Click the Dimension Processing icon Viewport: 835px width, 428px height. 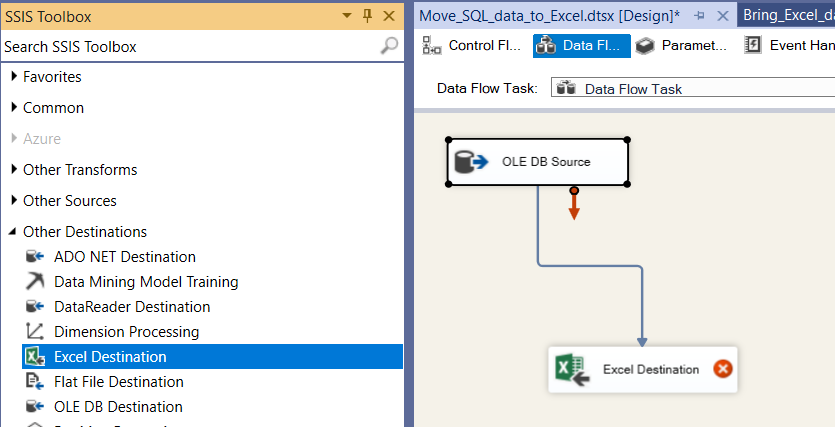pyautogui.click(x=35, y=332)
